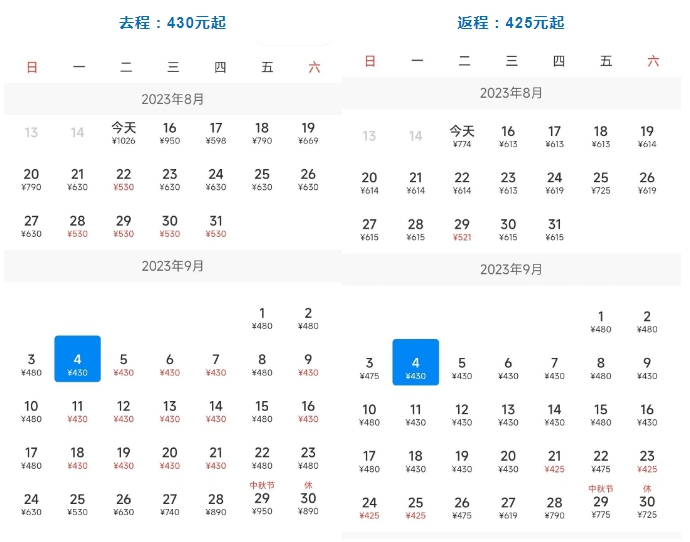Choose September 28 at ¥790 for return
The height and width of the screenshot is (542, 690).
click(554, 508)
